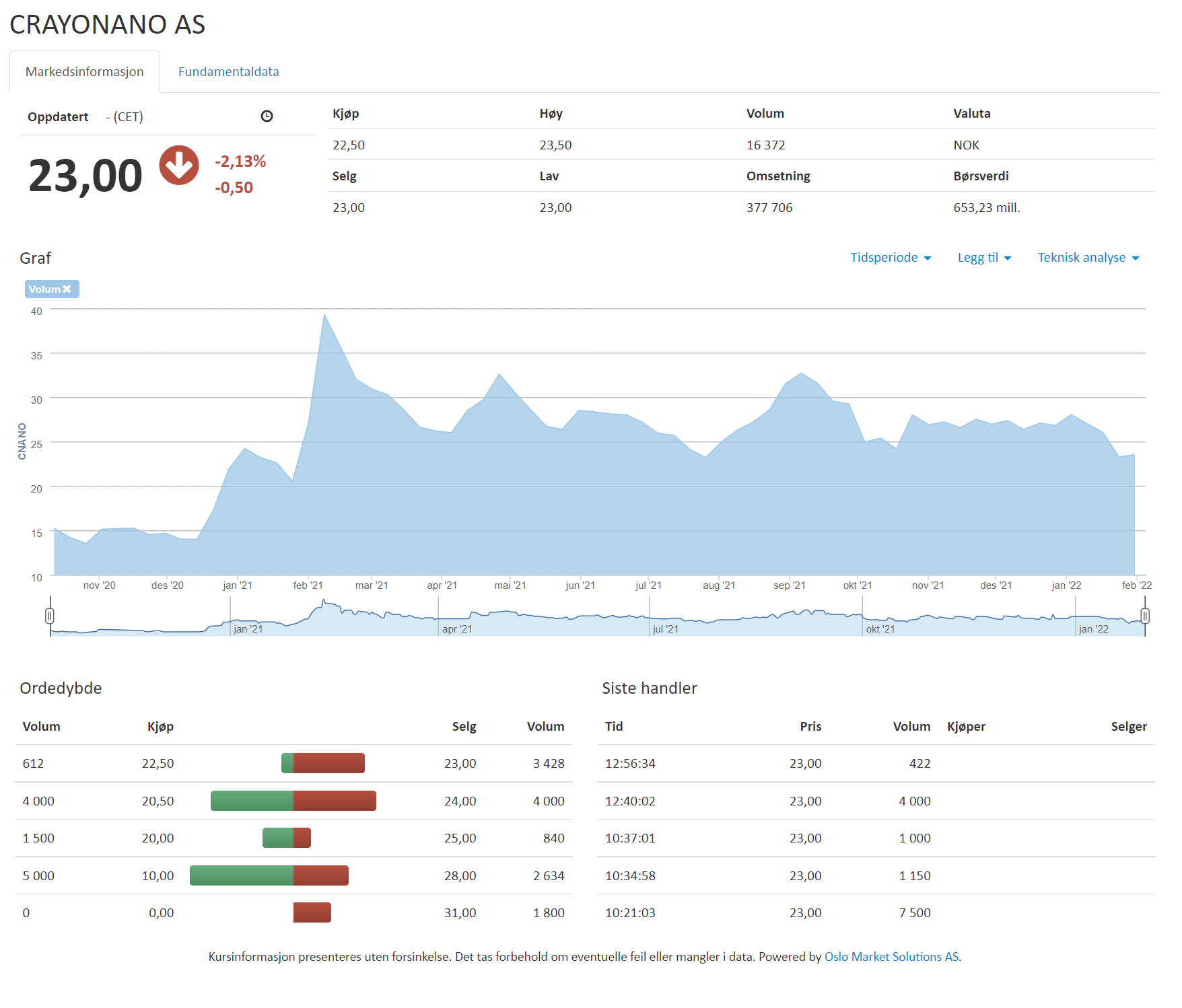Image resolution: width=1182 pixels, height=1008 pixels.
Task: Open the Tidsperiode dropdown
Action: click(890, 258)
